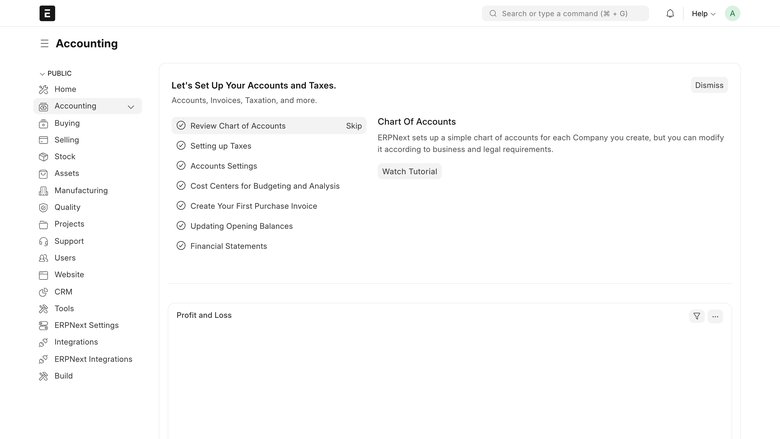Click the ERPNext Integrations icon
Viewport: 780px width, 439px height.
tap(44, 359)
